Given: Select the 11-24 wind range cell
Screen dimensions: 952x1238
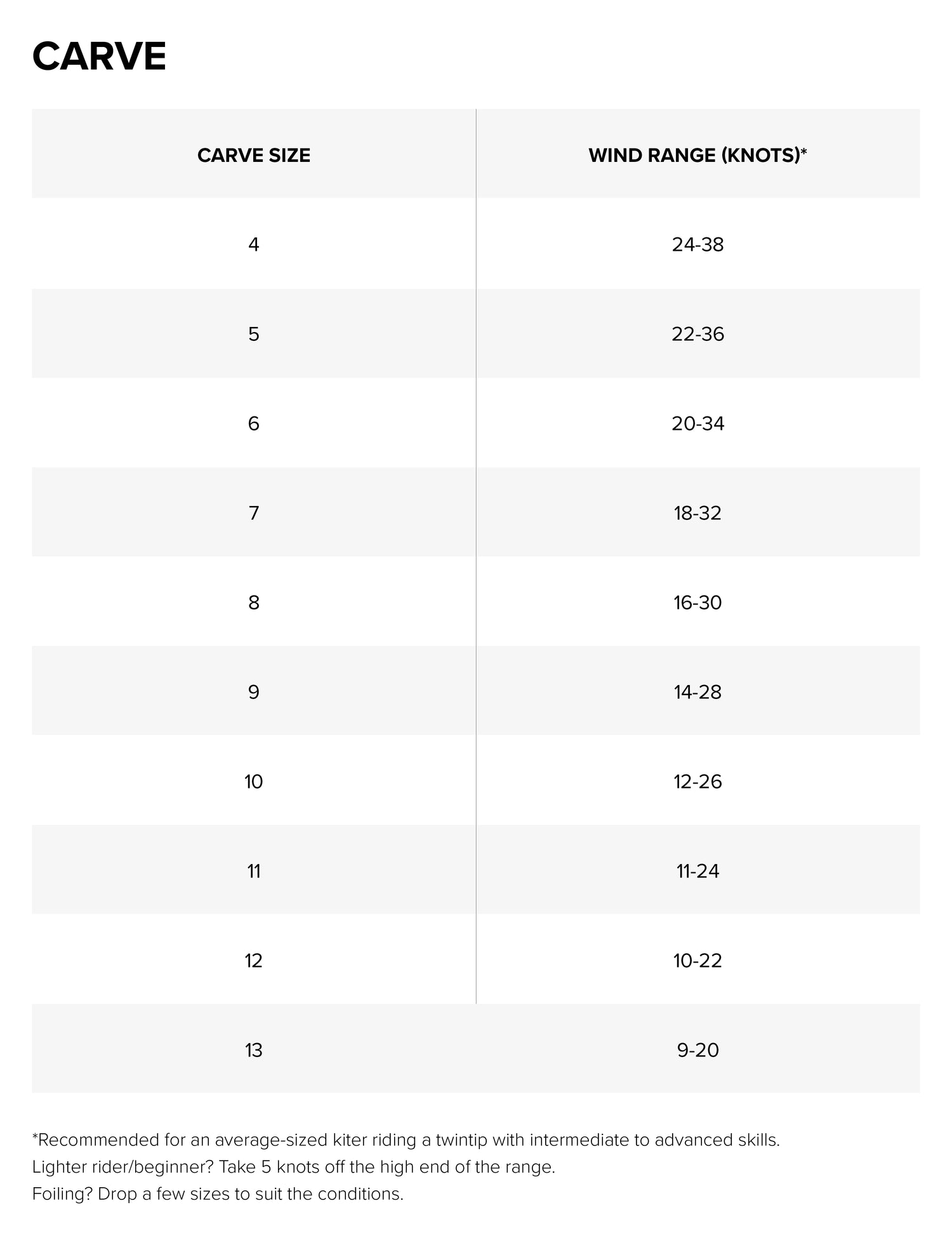Looking at the screenshot, I should coord(697,871).
